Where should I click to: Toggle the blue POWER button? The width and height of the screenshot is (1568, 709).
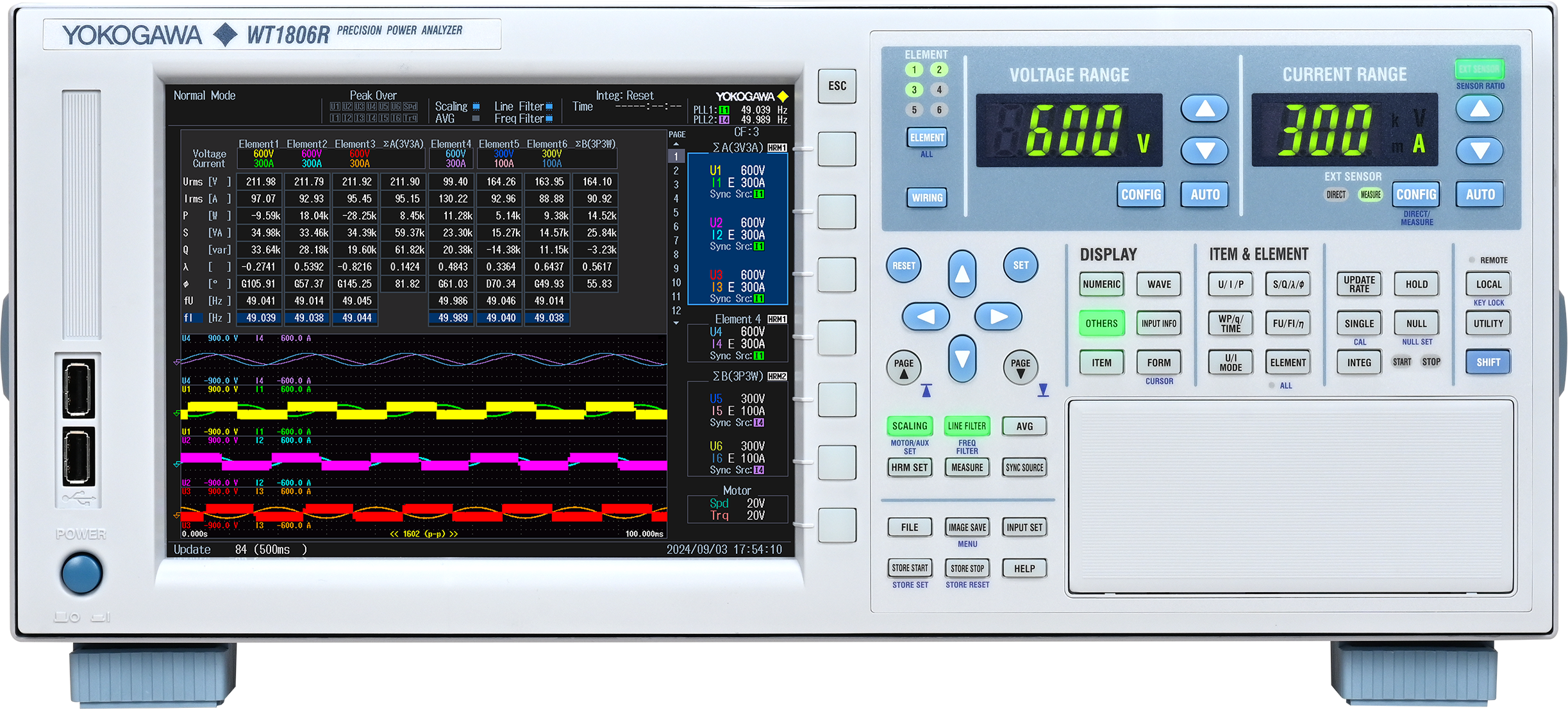(81, 573)
